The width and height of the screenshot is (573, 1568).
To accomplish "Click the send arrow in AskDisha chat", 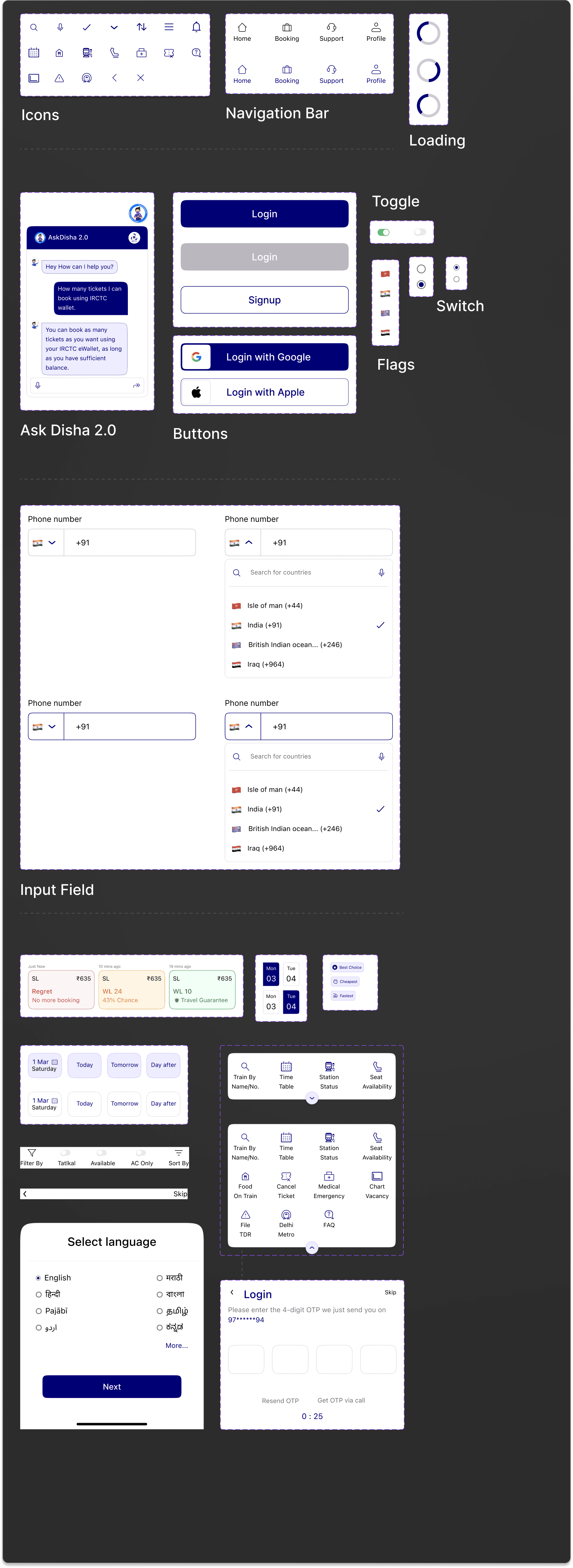I will coord(136,385).
